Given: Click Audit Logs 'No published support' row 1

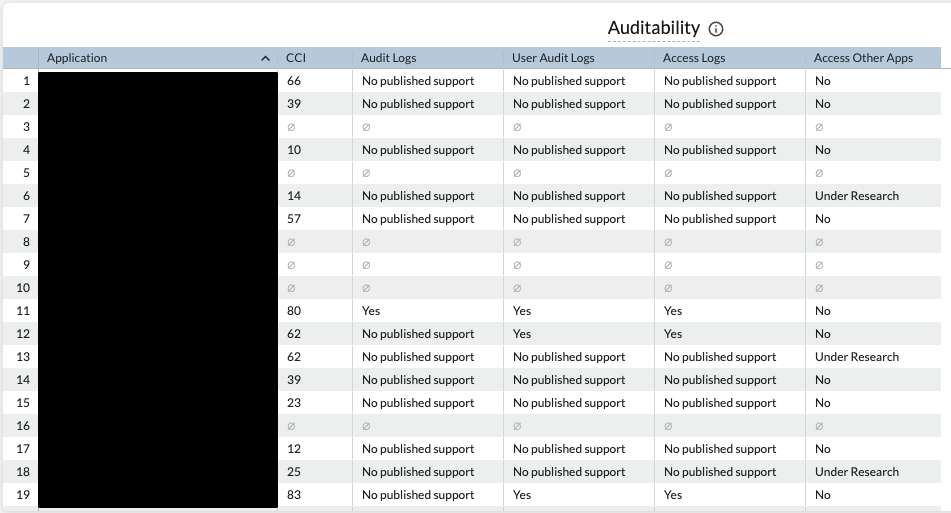Looking at the screenshot, I should (x=418, y=81).
